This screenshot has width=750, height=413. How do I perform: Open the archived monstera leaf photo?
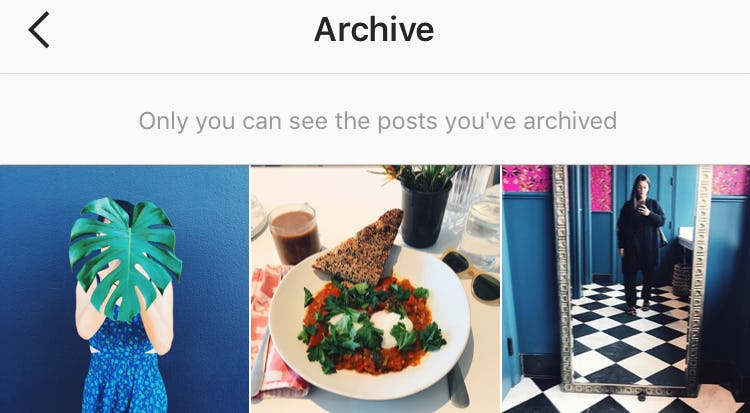(124, 289)
